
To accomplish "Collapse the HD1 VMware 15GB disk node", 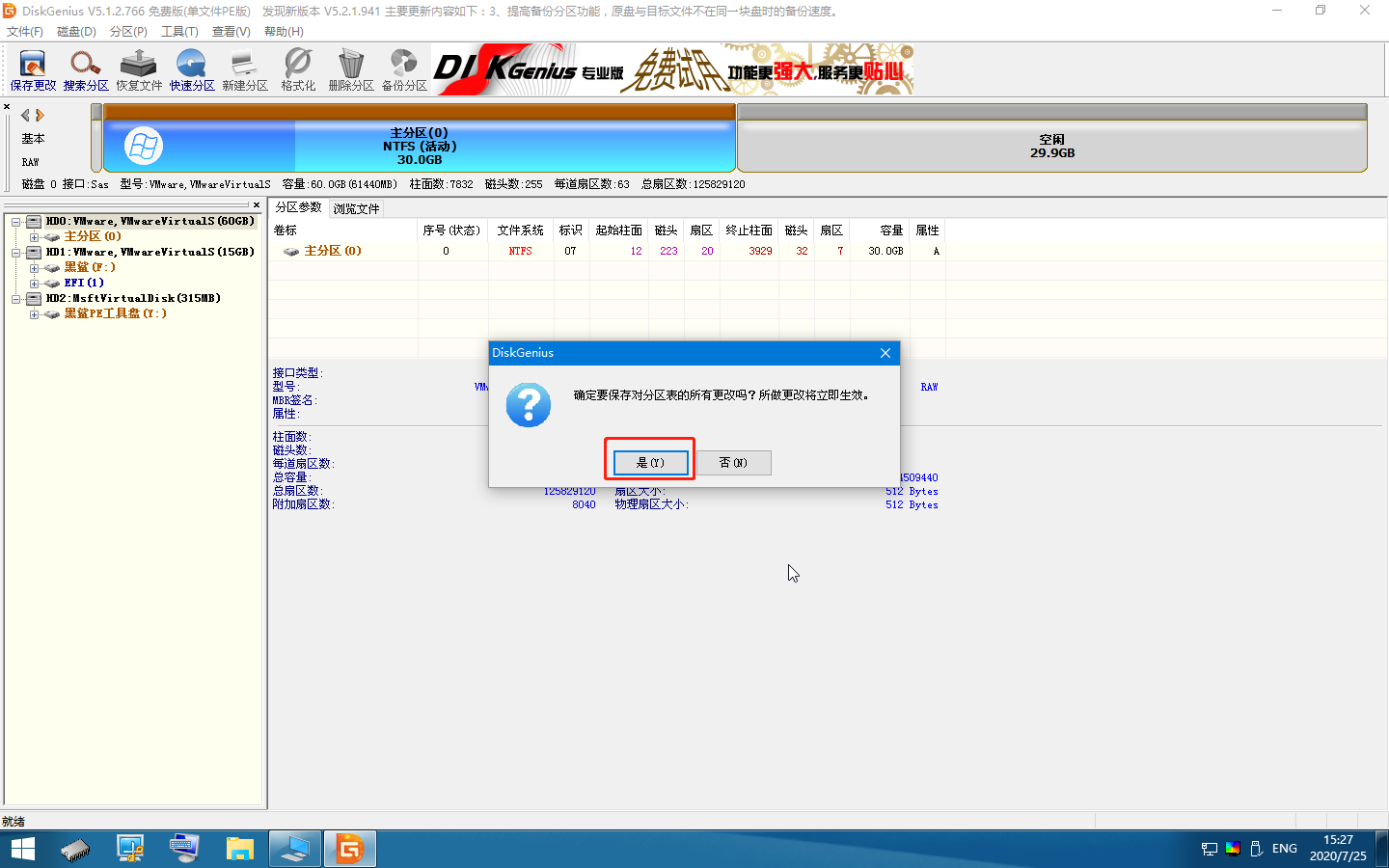I will (x=16, y=253).
